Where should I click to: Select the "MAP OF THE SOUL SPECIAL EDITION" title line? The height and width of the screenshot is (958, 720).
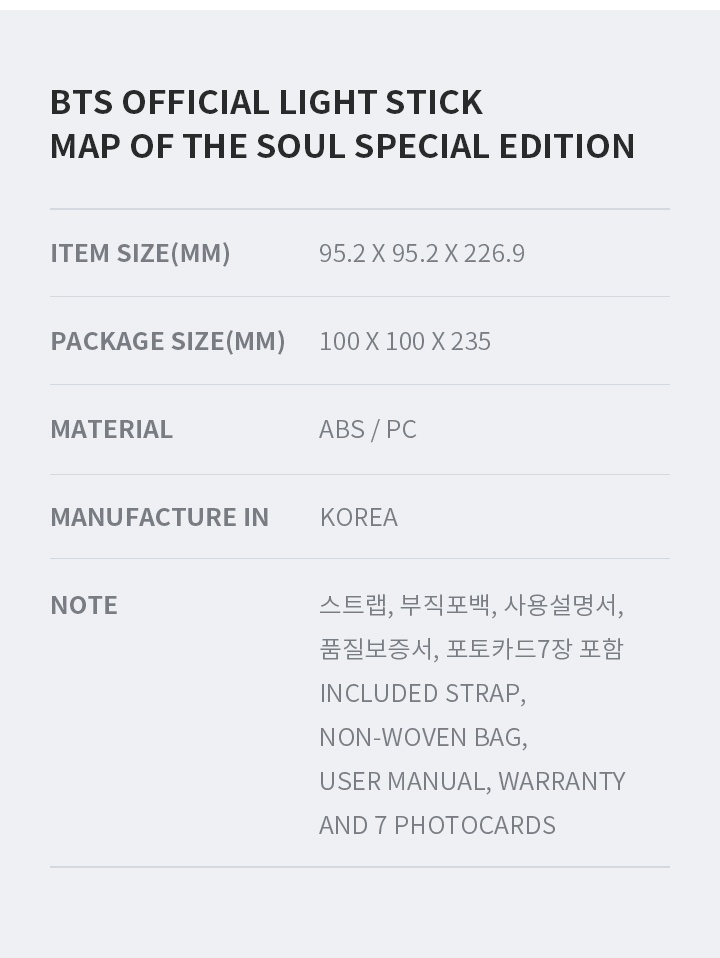tap(342, 146)
